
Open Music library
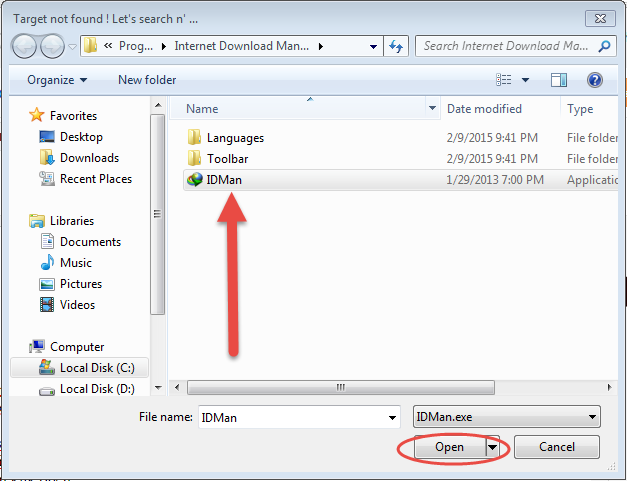76,263
